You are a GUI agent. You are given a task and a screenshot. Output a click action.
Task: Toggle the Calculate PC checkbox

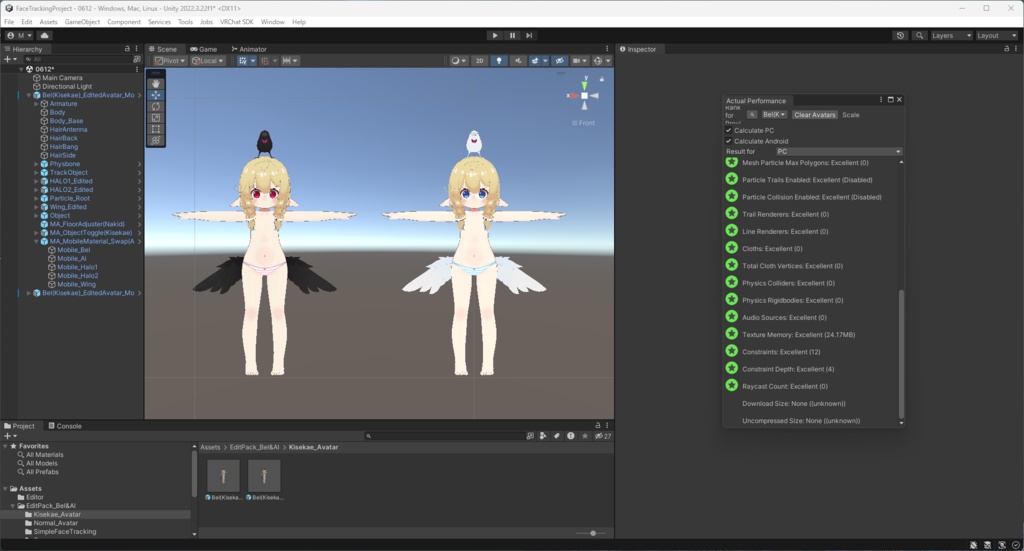coord(729,130)
